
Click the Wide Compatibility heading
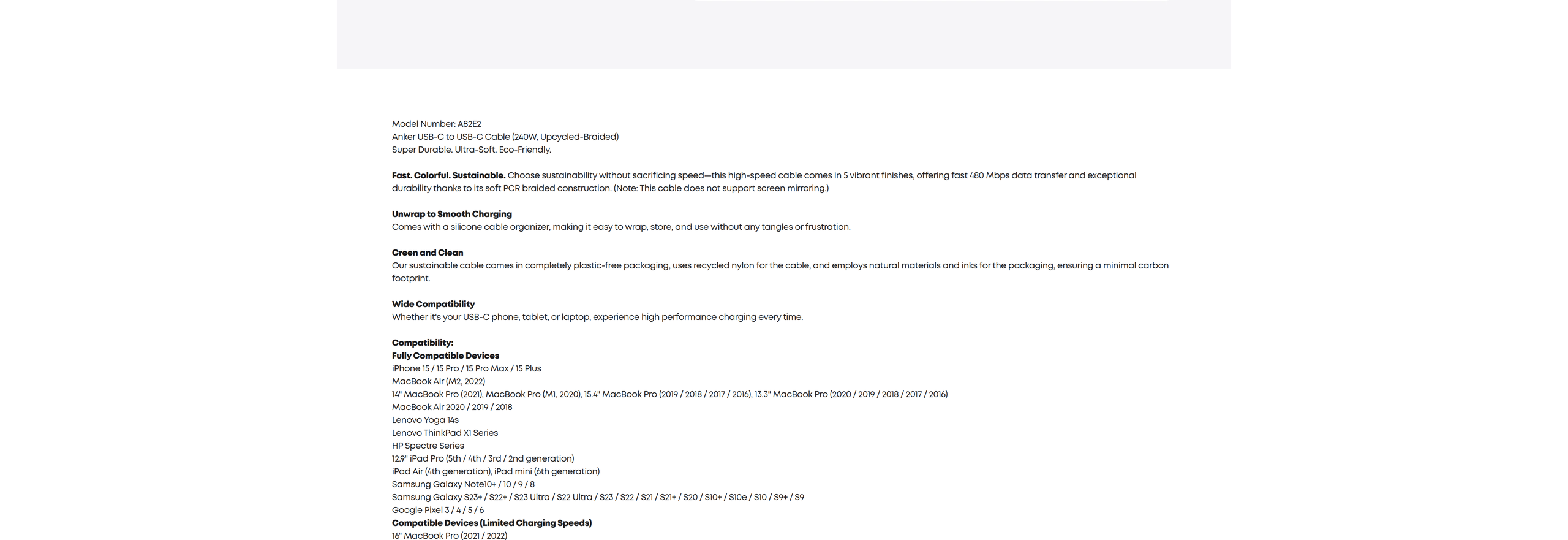(433, 304)
